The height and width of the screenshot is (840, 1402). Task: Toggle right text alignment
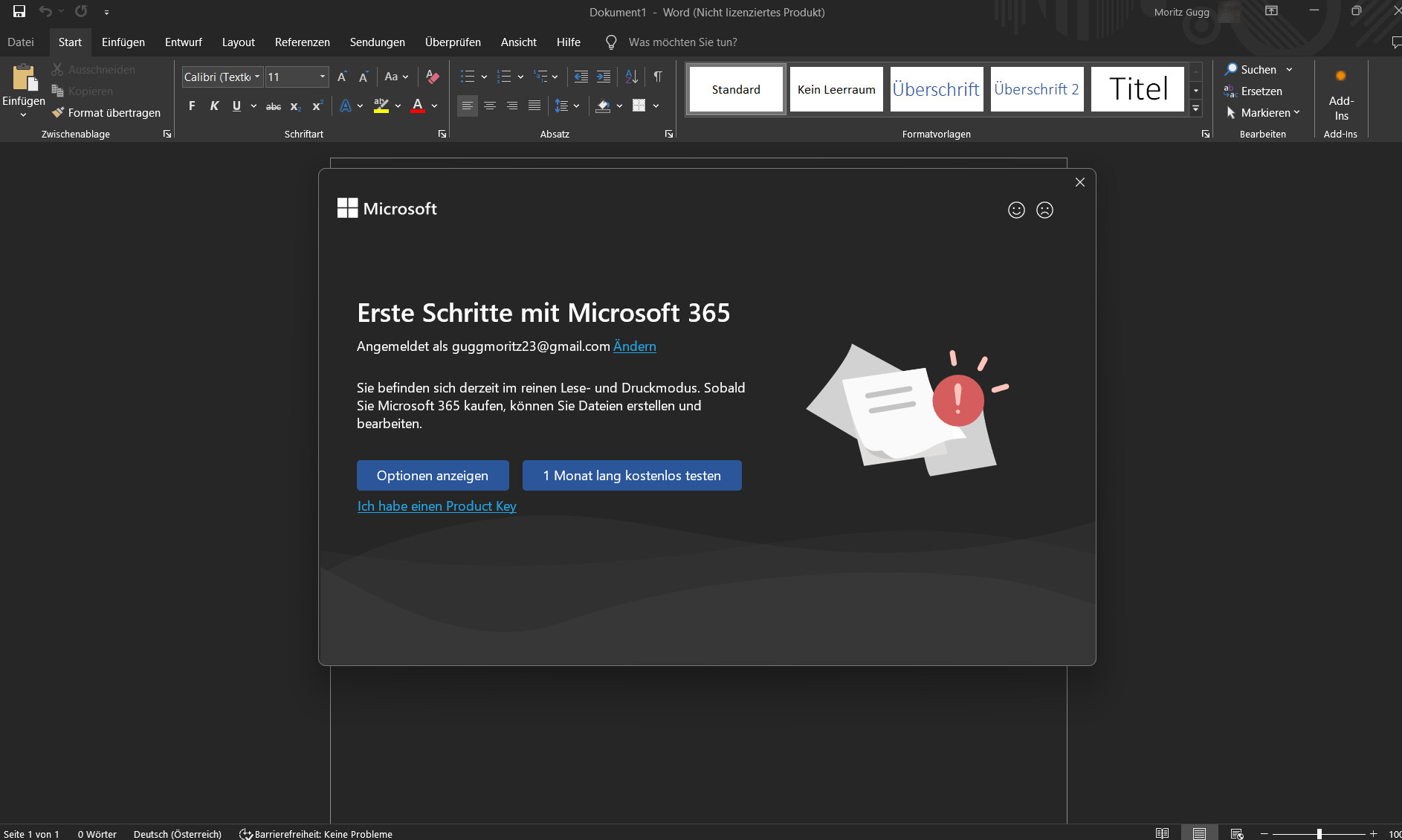pos(512,106)
